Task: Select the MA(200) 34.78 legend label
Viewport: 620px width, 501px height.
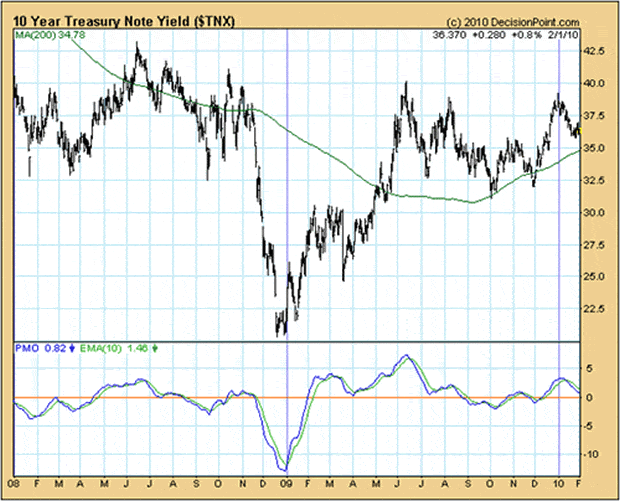Action: point(50,35)
